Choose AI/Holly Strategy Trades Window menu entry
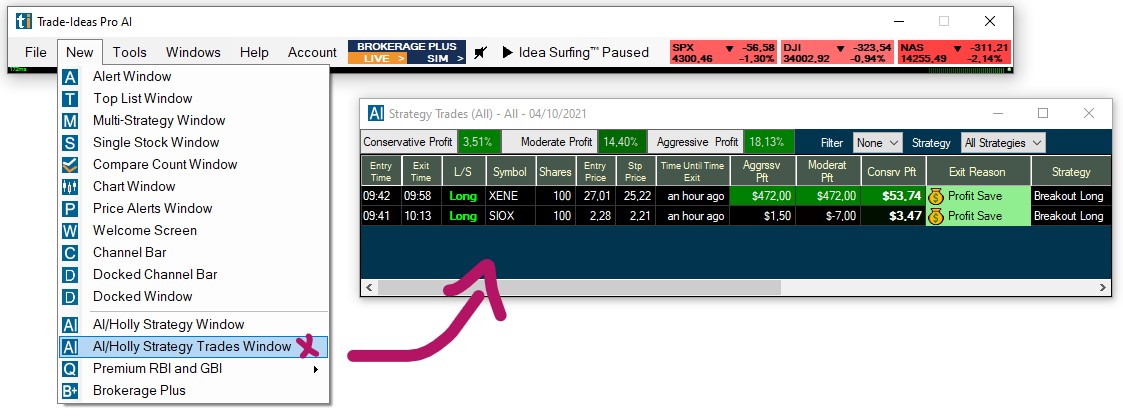 (192, 347)
